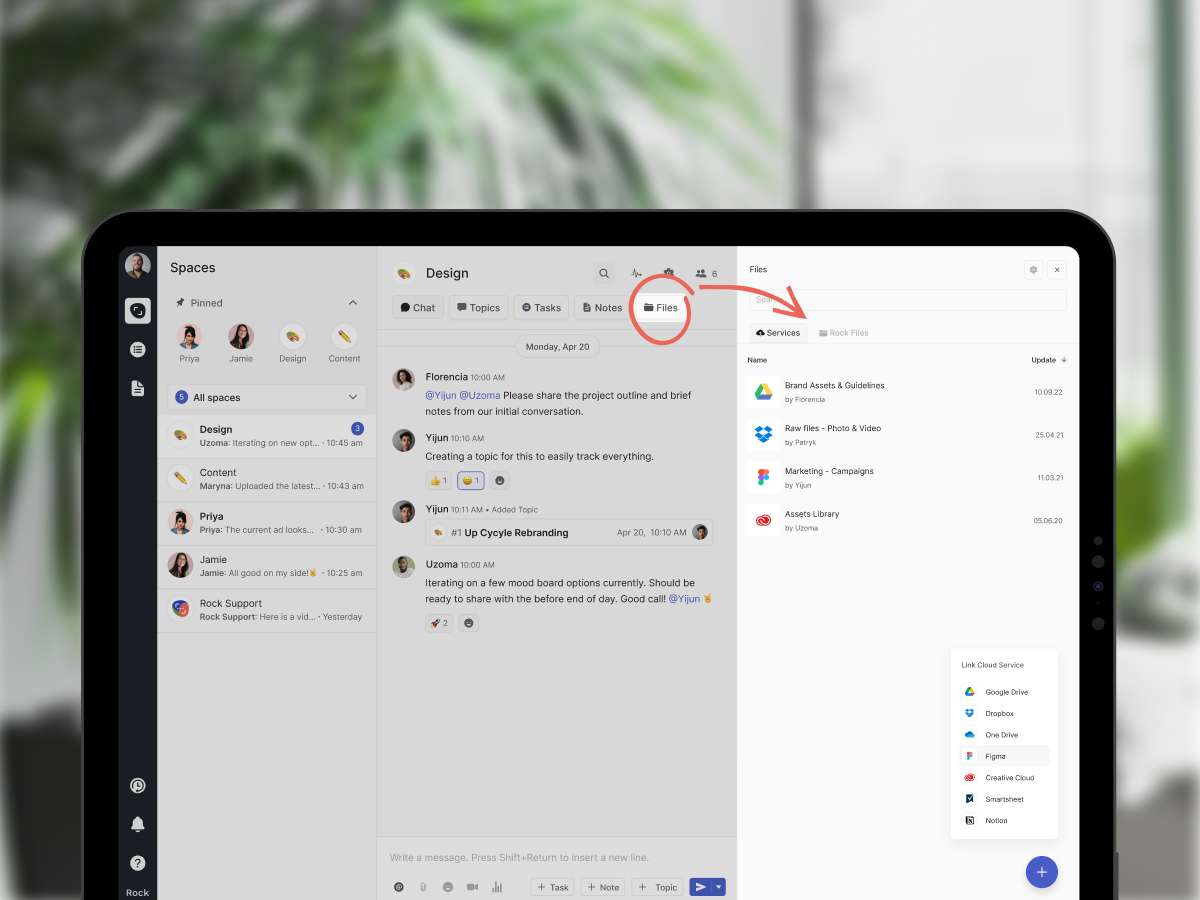Image resolution: width=1200 pixels, height=900 pixels.
Task: Open the tasks list icon in left sidebar
Action: [x=138, y=350]
